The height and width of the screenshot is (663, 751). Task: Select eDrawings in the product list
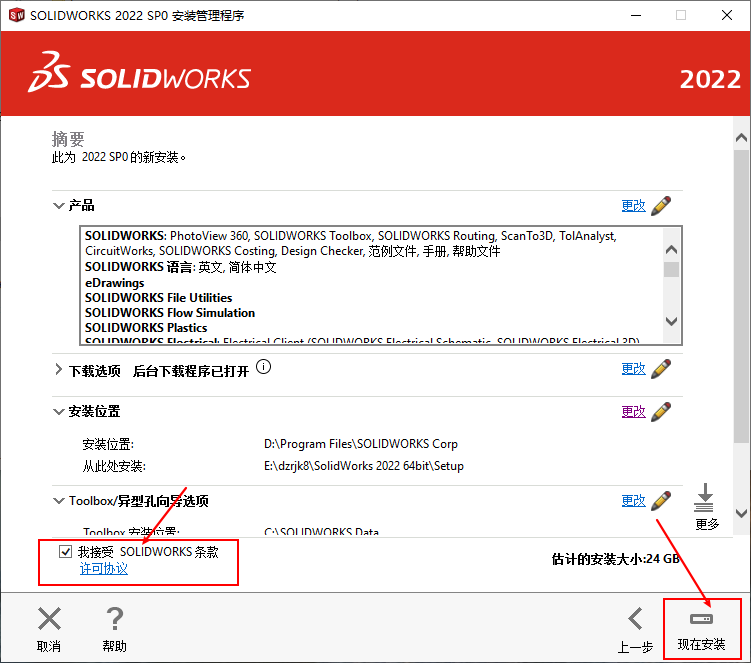coord(114,283)
